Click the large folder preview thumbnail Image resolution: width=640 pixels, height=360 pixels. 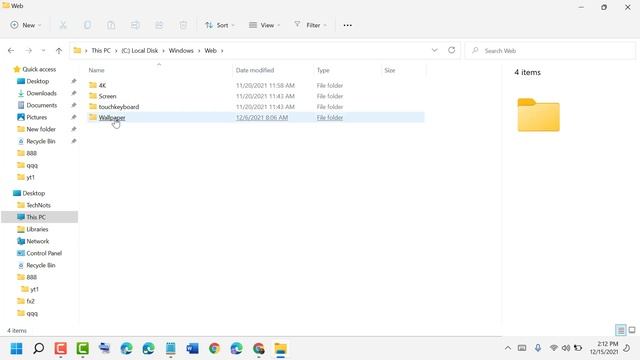tap(538, 115)
